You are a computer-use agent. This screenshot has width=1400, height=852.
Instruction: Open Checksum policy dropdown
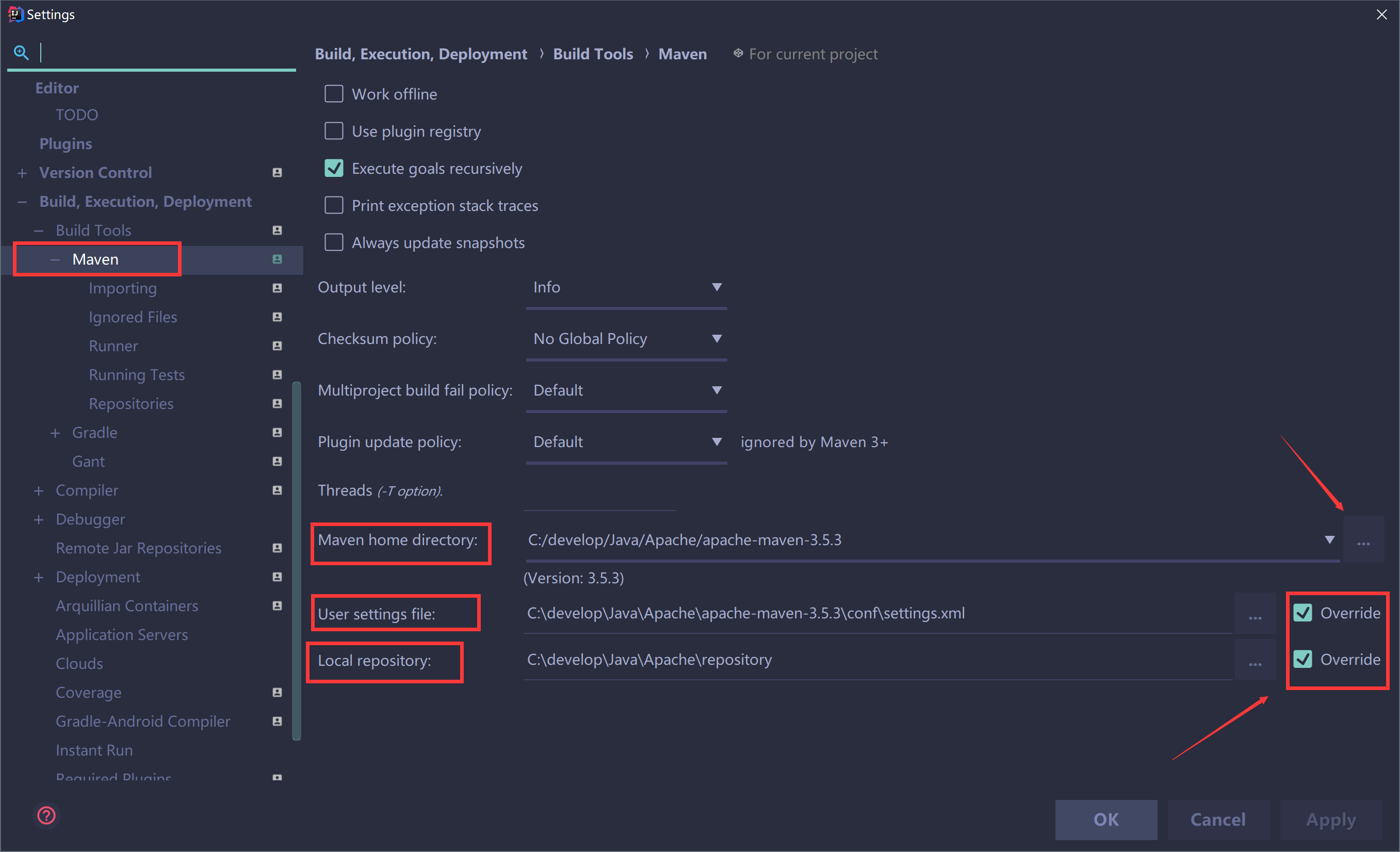point(626,339)
